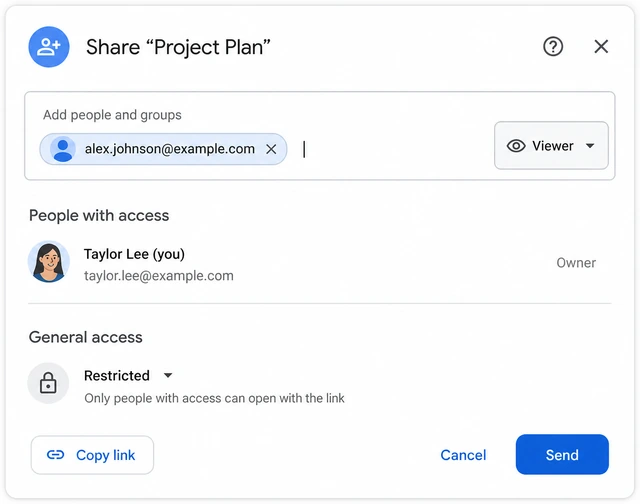Remove alex.johnson@example.com chip
The width and height of the screenshot is (640, 504).
click(x=271, y=149)
